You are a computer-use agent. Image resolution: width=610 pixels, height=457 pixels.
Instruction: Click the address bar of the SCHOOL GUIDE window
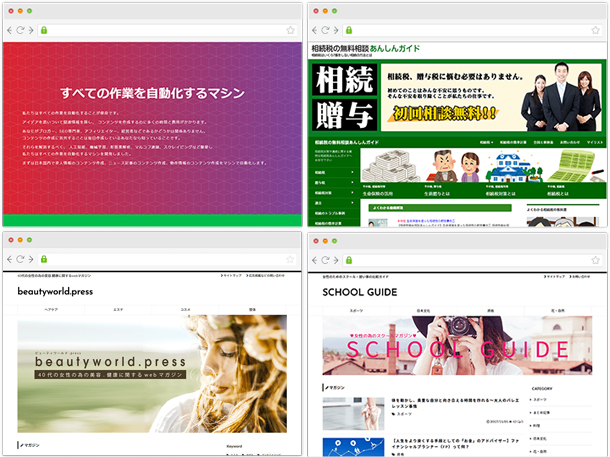pyautogui.click(x=472, y=260)
